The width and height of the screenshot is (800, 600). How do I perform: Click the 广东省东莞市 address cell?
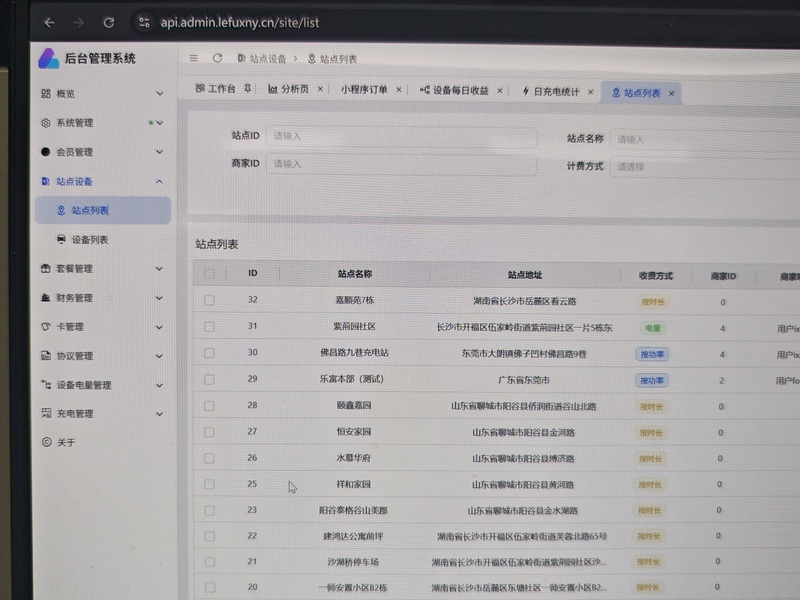click(x=523, y=380)
